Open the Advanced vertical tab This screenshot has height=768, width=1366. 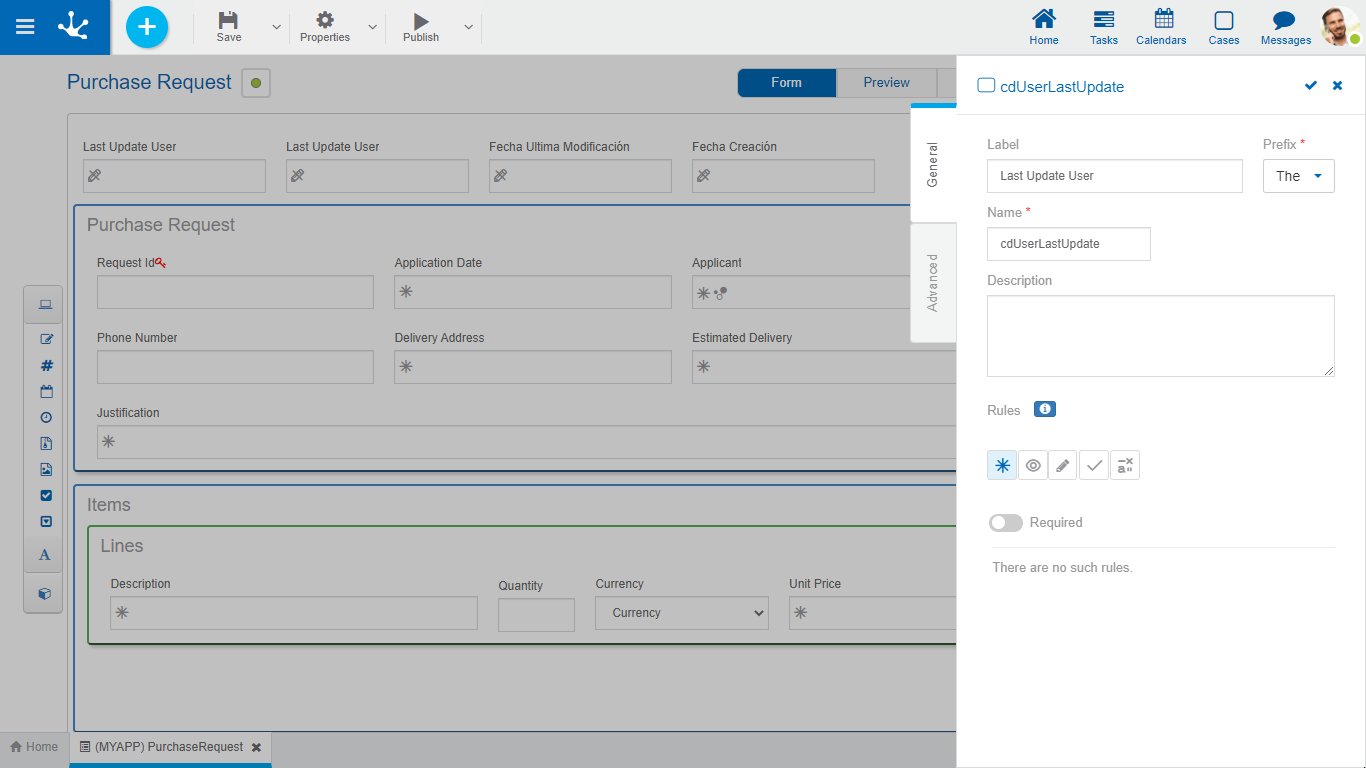(933, 283)
